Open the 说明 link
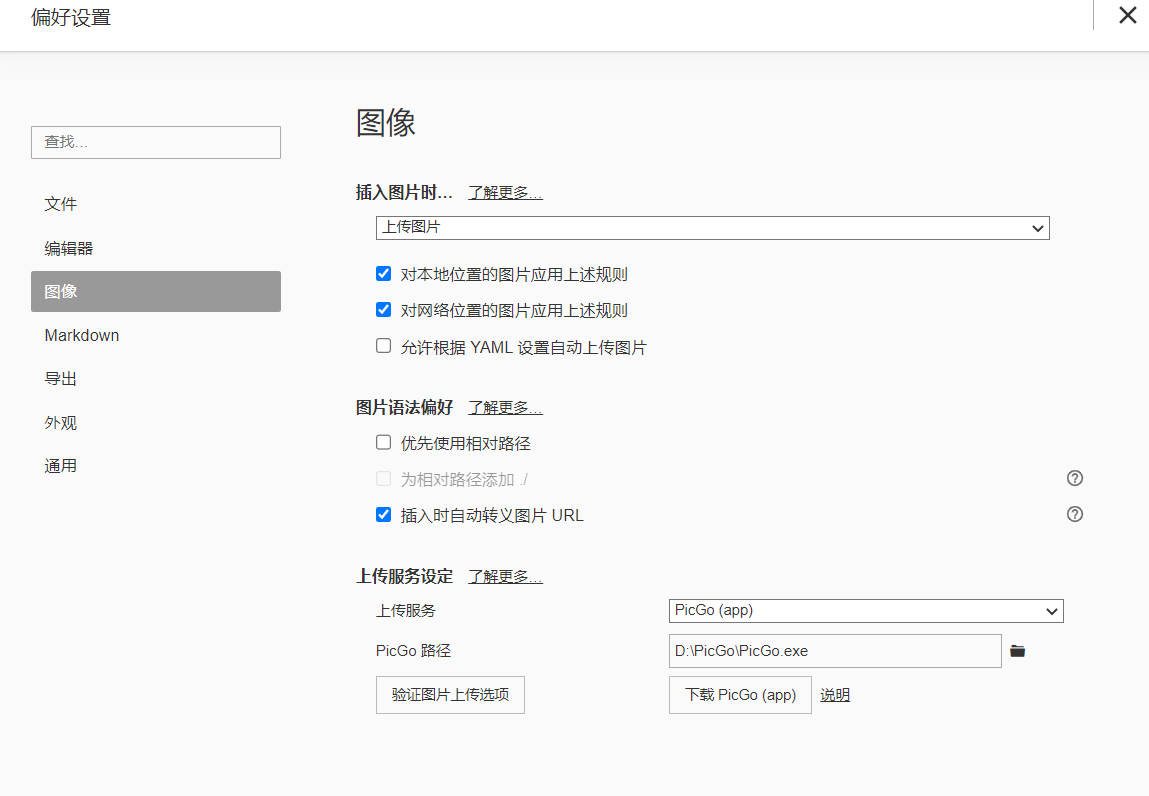 point(835,695)
